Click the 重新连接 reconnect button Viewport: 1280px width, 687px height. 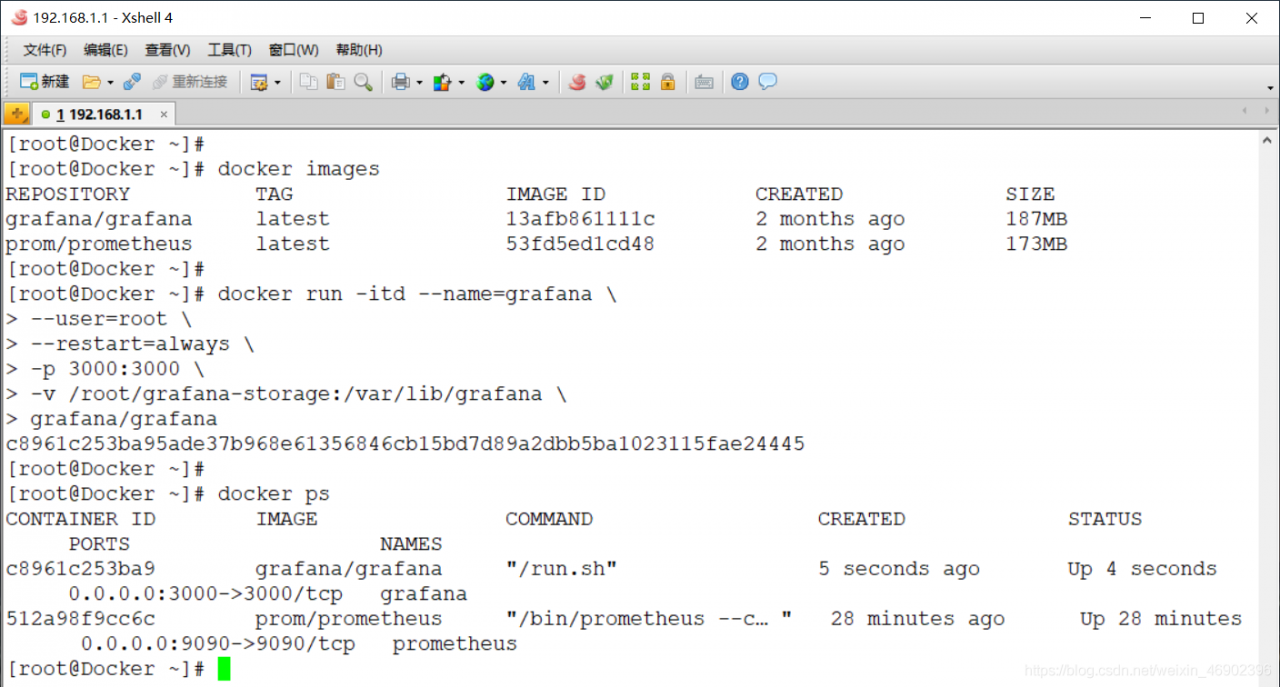pos(189,82)
